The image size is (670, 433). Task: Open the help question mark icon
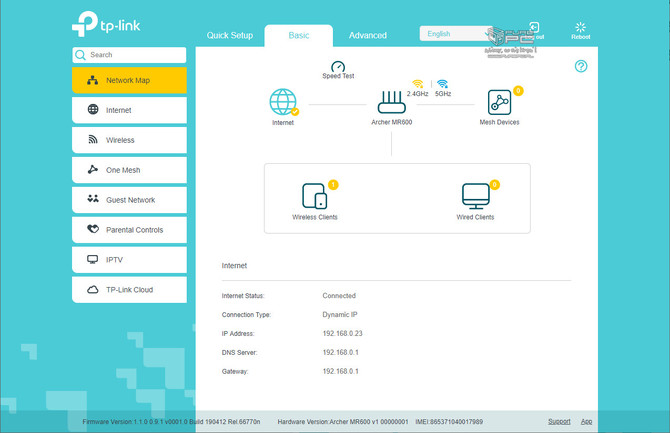click(581, 66)
